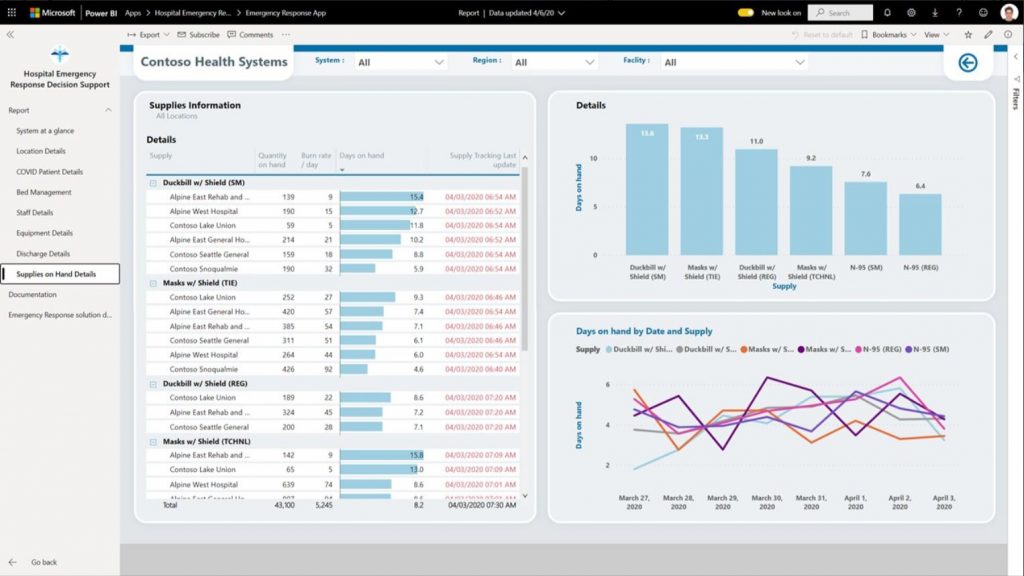
Task: Sort by the Days on hand column header
Action: pos(362,155)
